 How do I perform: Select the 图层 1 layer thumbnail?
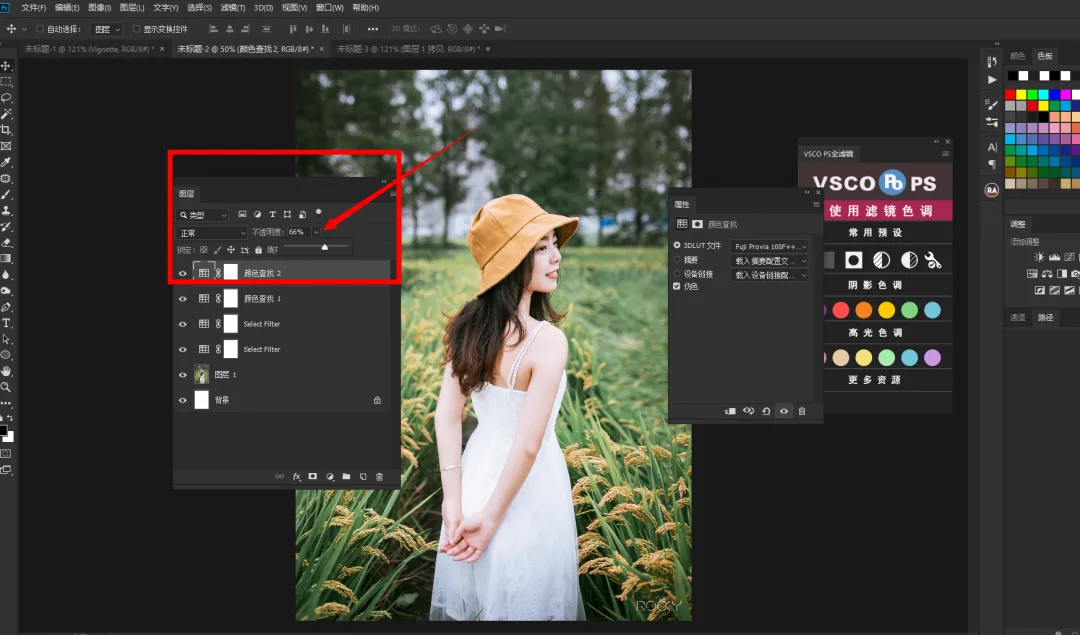click(x=201, y=375)
